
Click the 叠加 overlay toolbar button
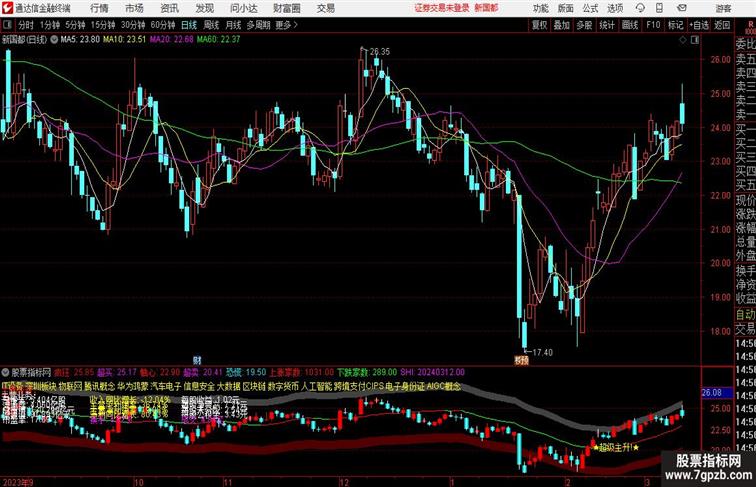[x=562, y=25]
